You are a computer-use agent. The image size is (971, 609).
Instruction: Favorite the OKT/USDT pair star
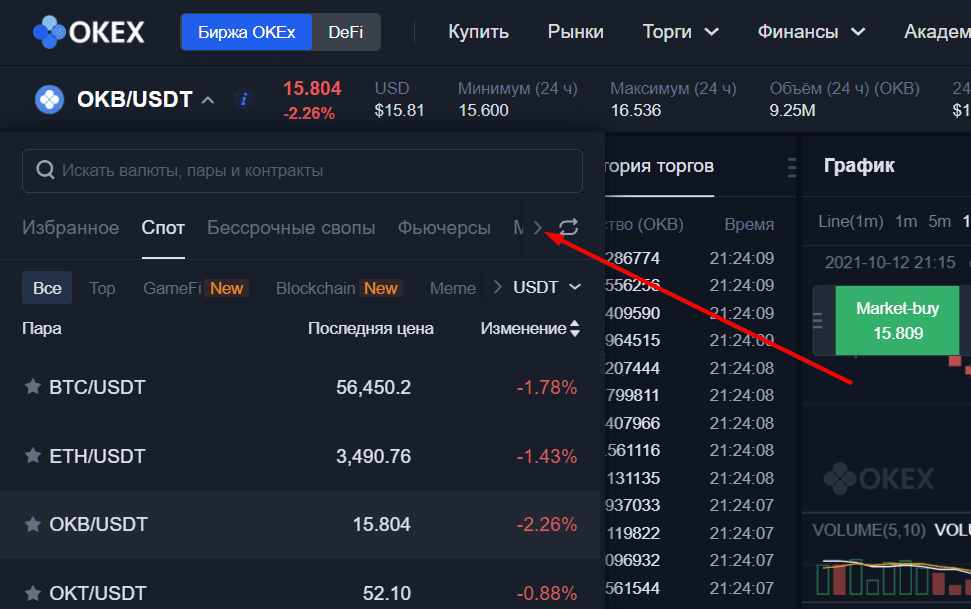point(33,593)
